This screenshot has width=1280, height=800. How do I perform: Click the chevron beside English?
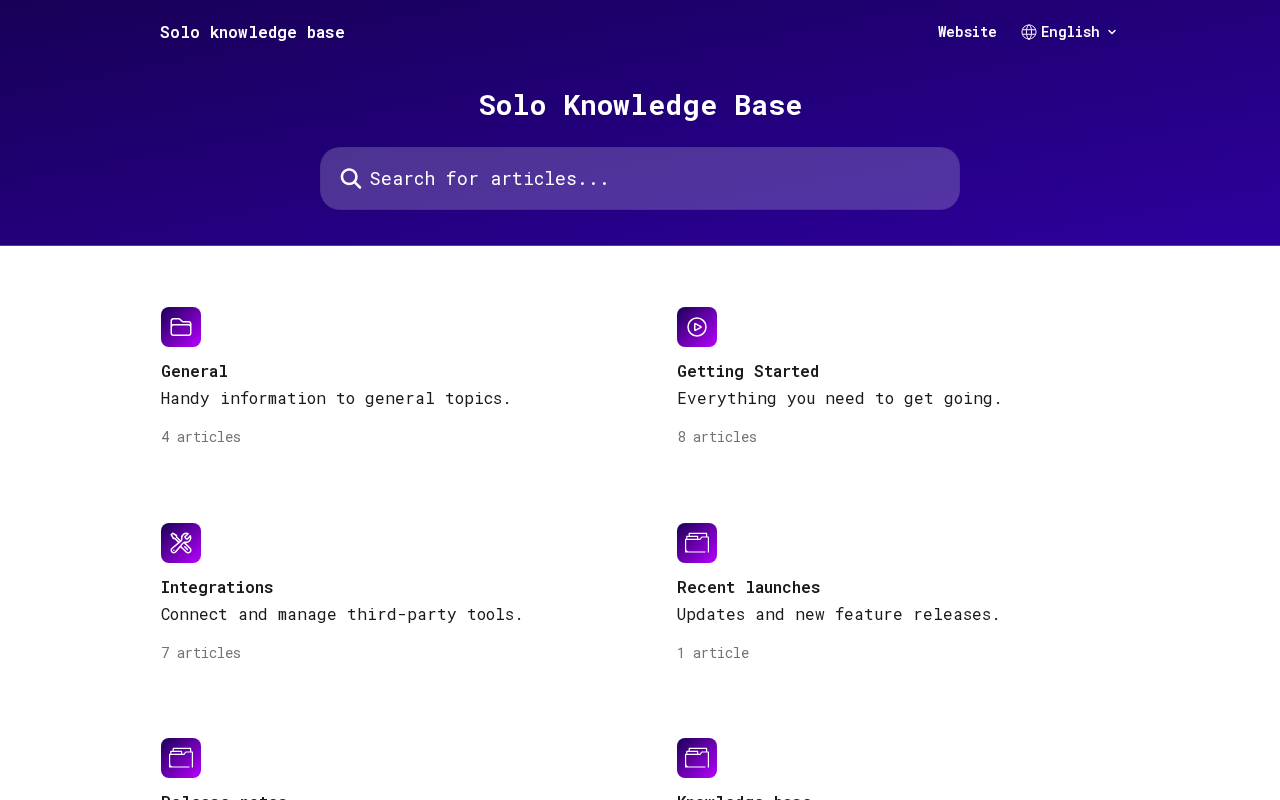(x=1112, y=32)
